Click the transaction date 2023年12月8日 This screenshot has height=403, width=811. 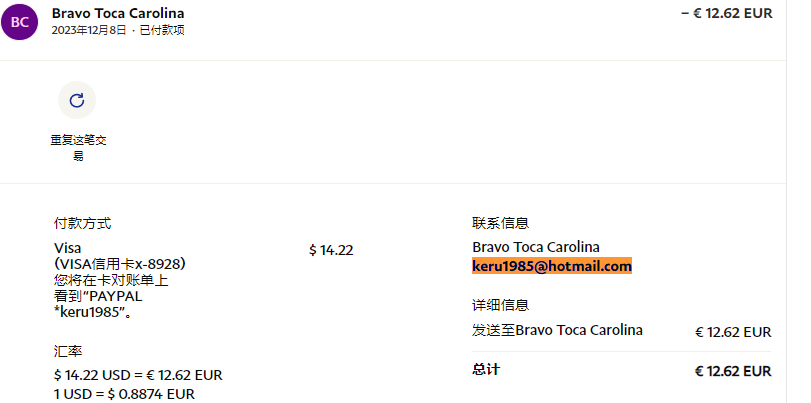(x=88, y=31)
